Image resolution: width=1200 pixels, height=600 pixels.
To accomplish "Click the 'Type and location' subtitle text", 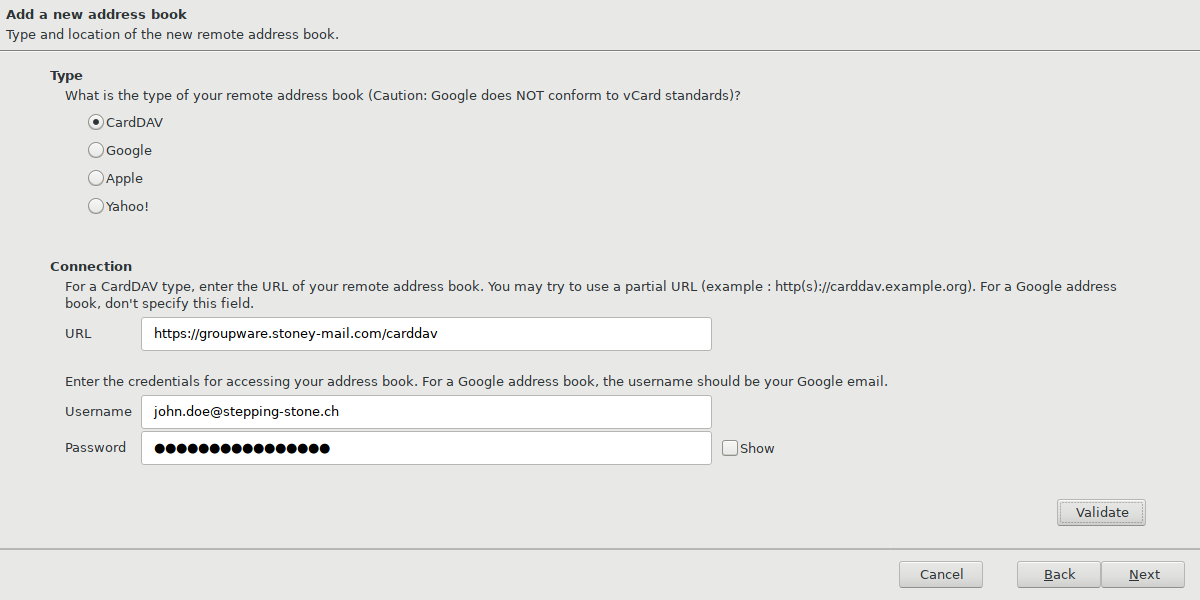I will [172, 35].
